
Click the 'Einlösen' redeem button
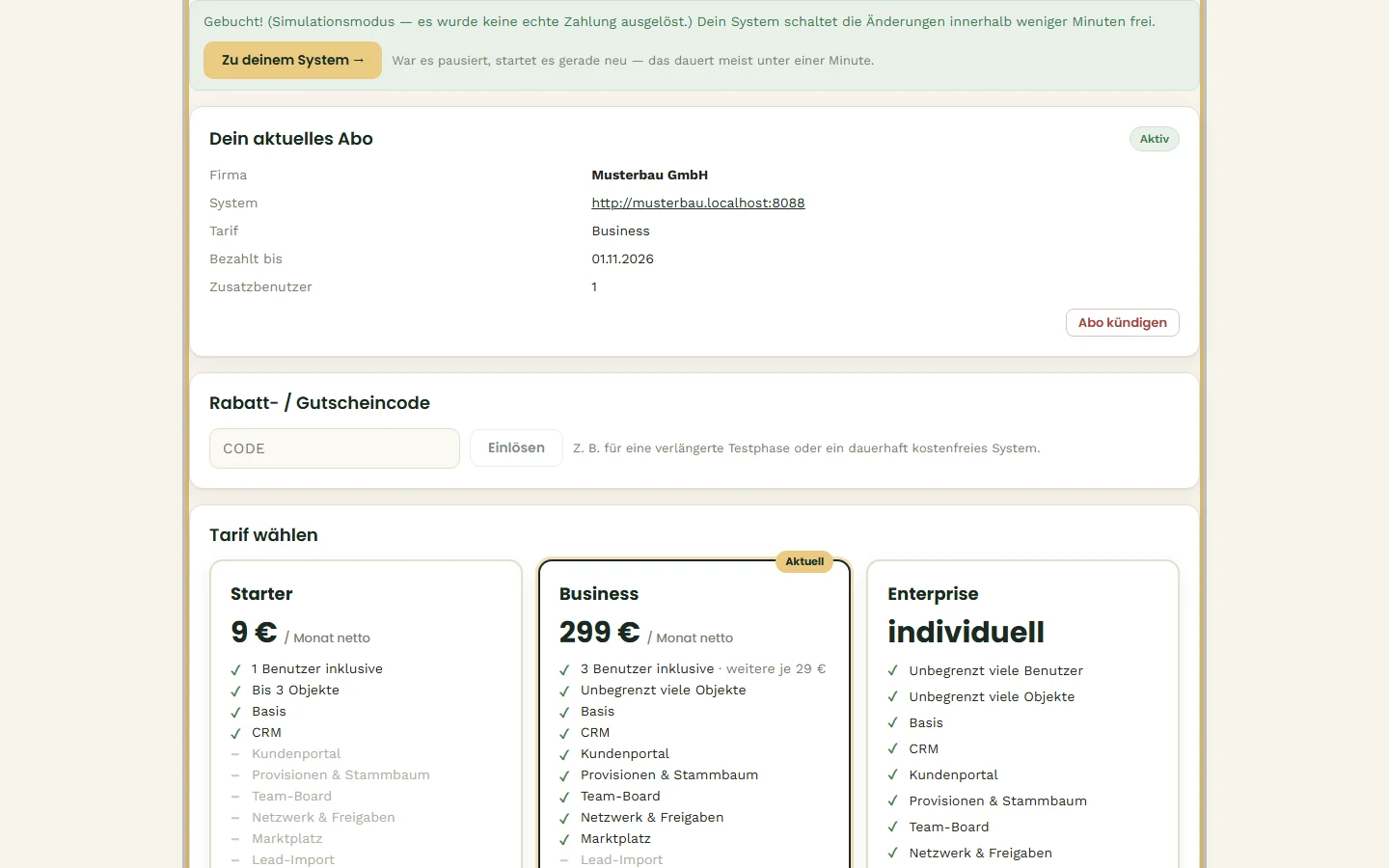(x=516, y=448)
